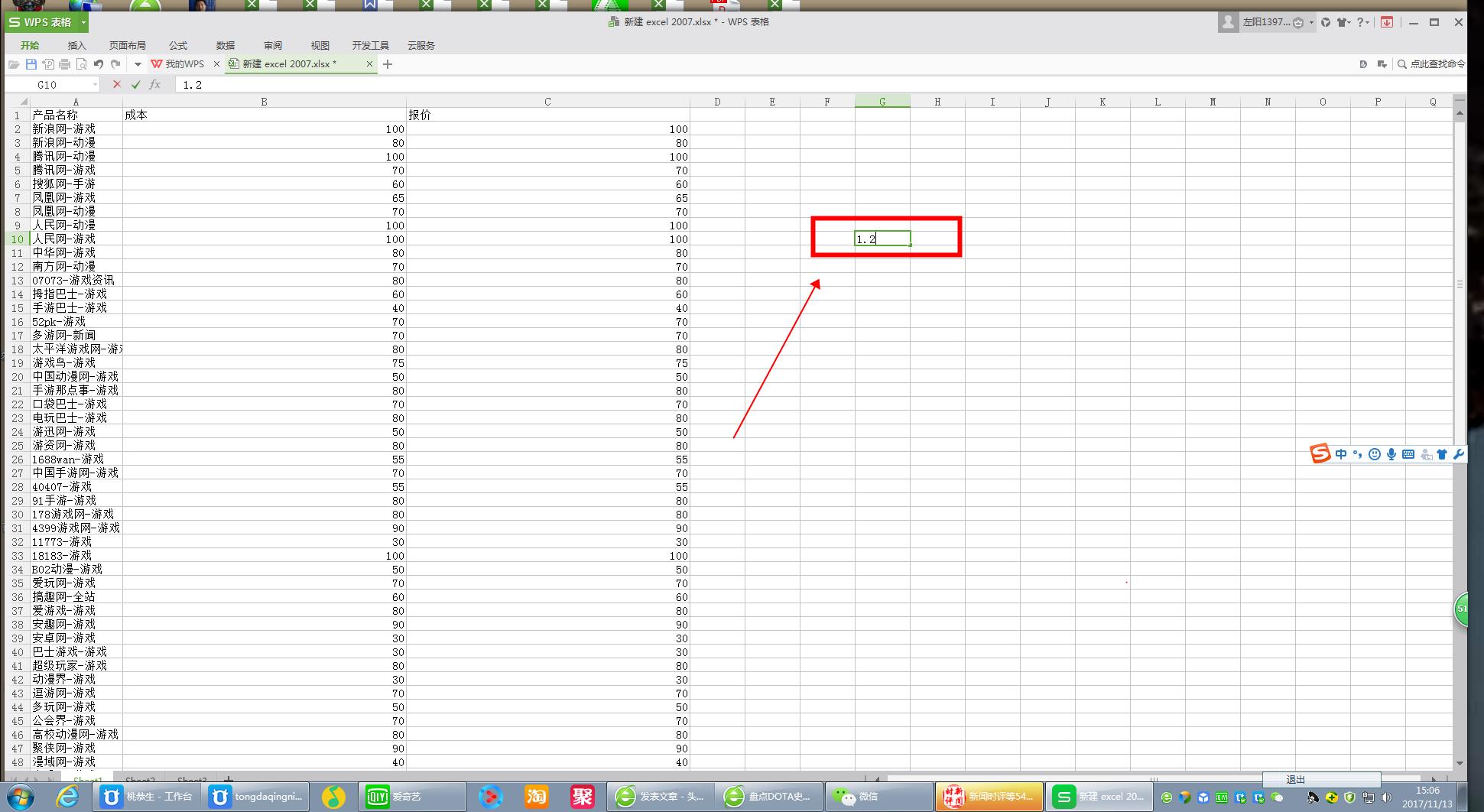Click the vertical scrollbar down arrow
This screenshot has width=1484, height=812.
tap(1460, 762)
